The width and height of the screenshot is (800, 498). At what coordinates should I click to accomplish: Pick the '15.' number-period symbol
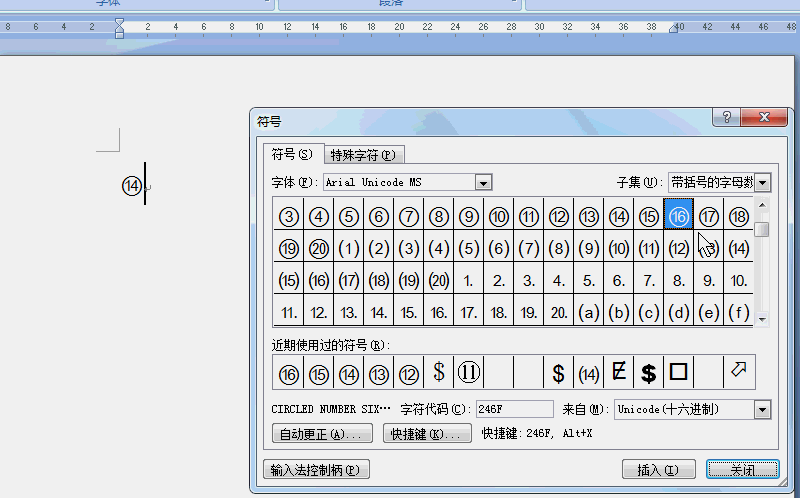409,312
